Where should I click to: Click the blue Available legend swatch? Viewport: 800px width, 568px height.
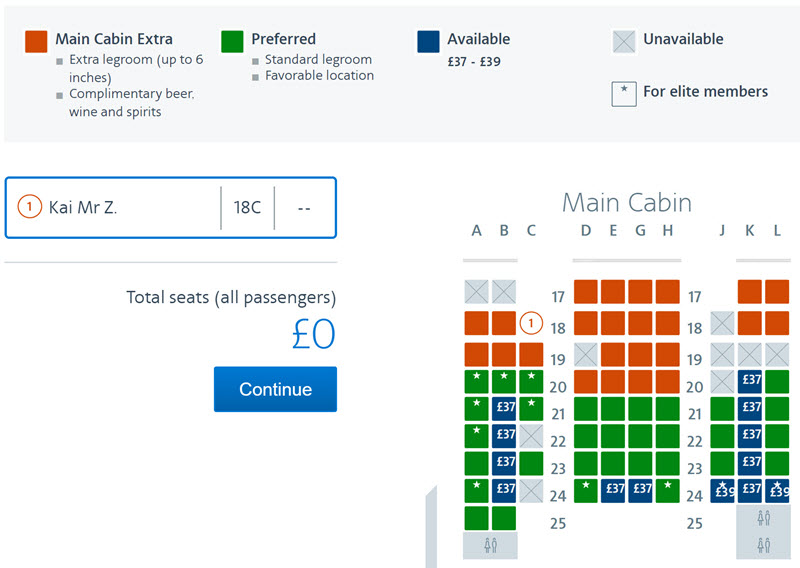click(428, 41)
